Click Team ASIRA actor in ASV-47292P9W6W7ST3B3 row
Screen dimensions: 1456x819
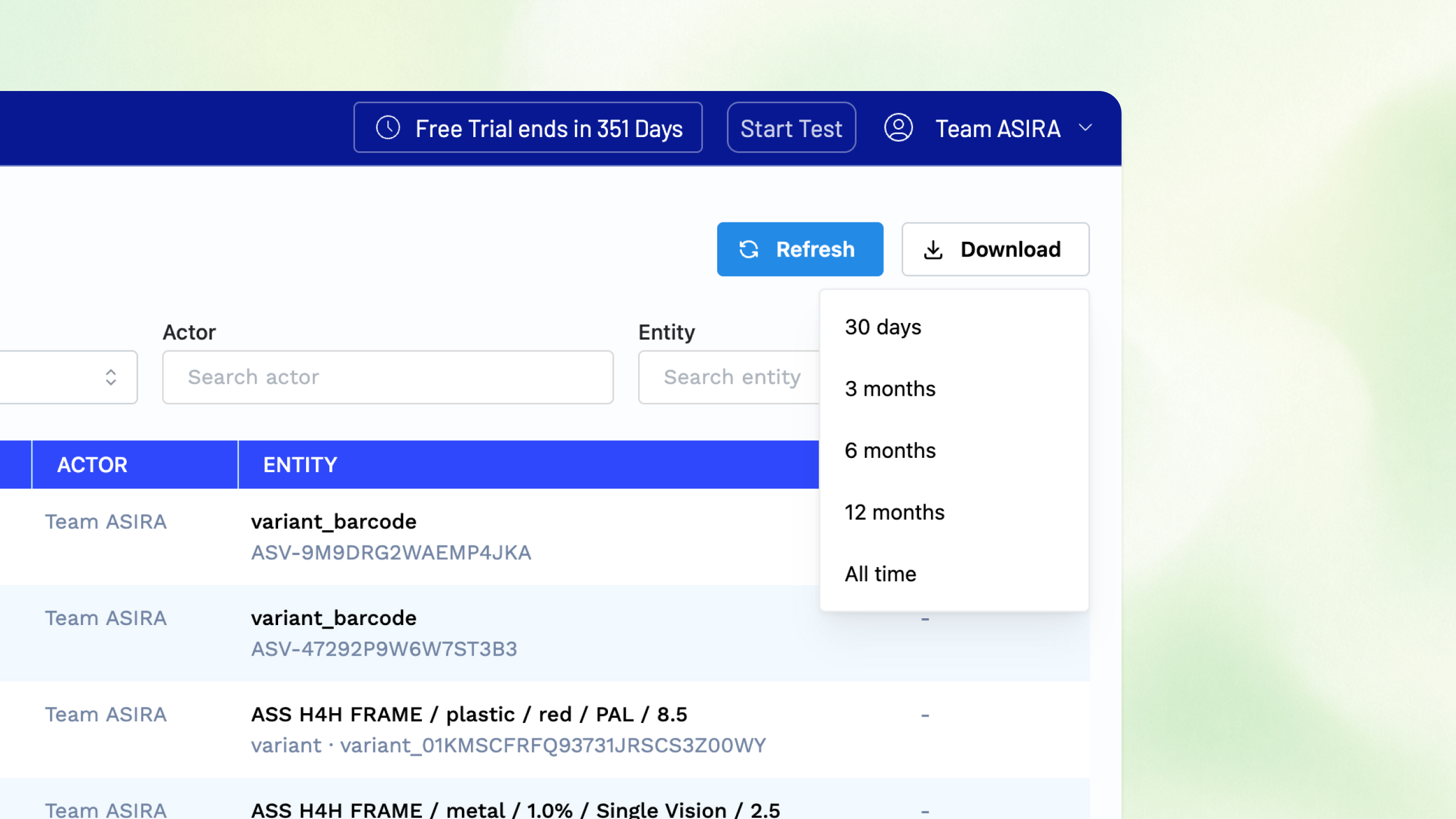pyautogui.click(x=106, y=618)
